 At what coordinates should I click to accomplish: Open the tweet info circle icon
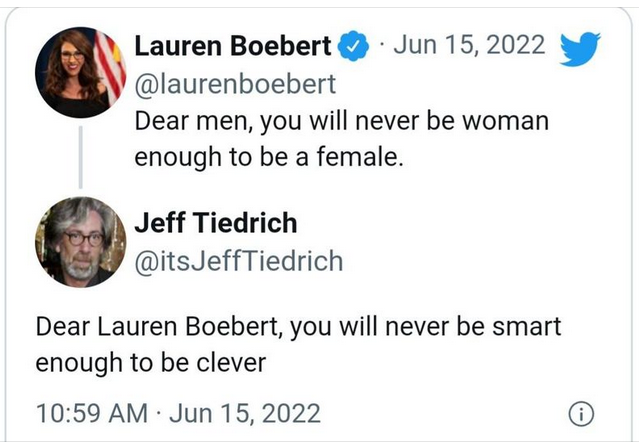coord(581,413)
